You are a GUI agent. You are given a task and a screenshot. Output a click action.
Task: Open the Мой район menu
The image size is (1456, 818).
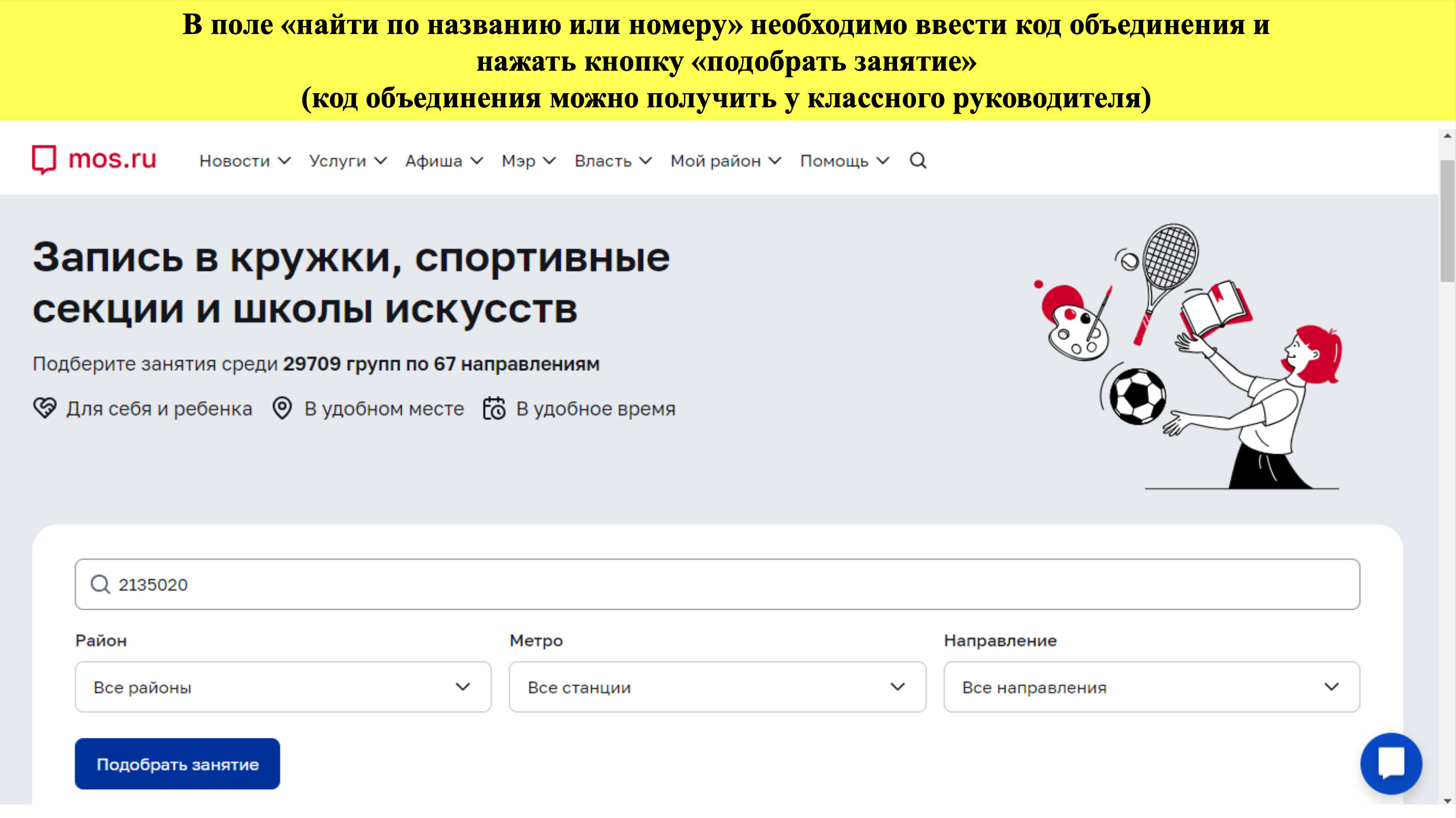tap(726, 161)
